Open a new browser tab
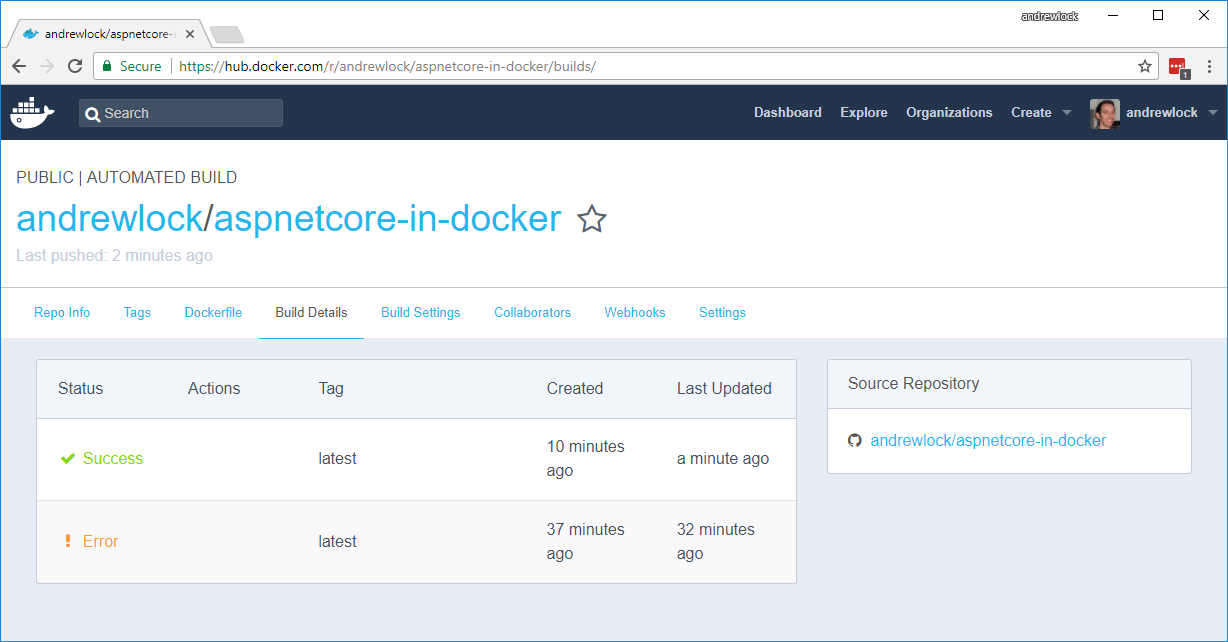 pyautogui.click(x=227, y=35)
